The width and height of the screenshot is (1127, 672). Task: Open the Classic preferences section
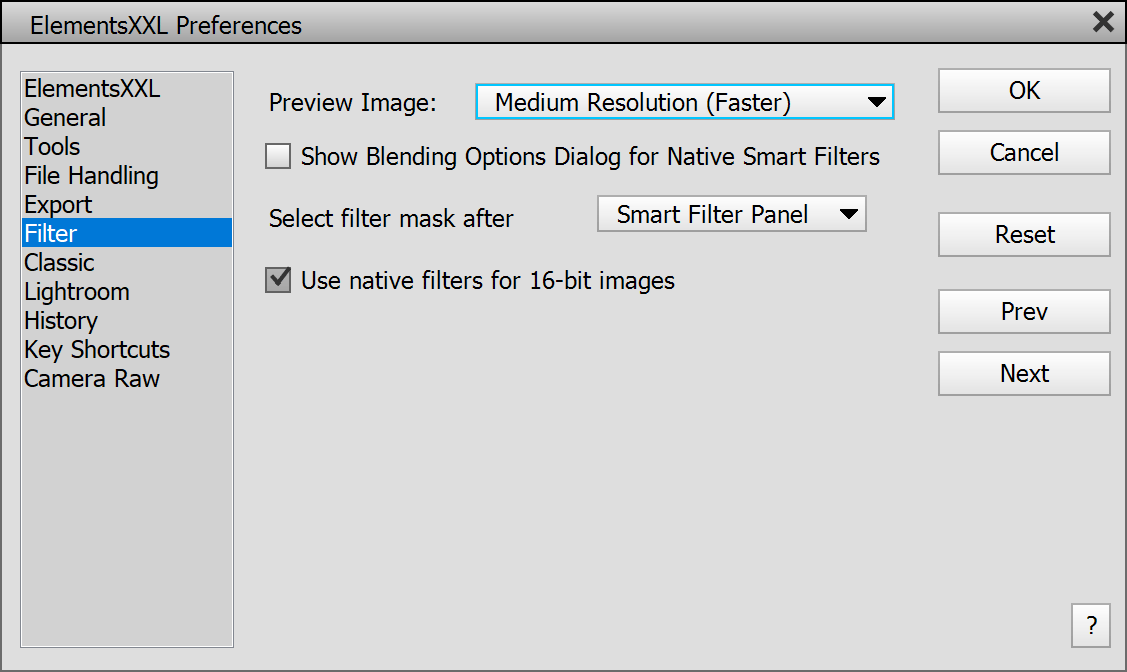click(x=59, y=263)
